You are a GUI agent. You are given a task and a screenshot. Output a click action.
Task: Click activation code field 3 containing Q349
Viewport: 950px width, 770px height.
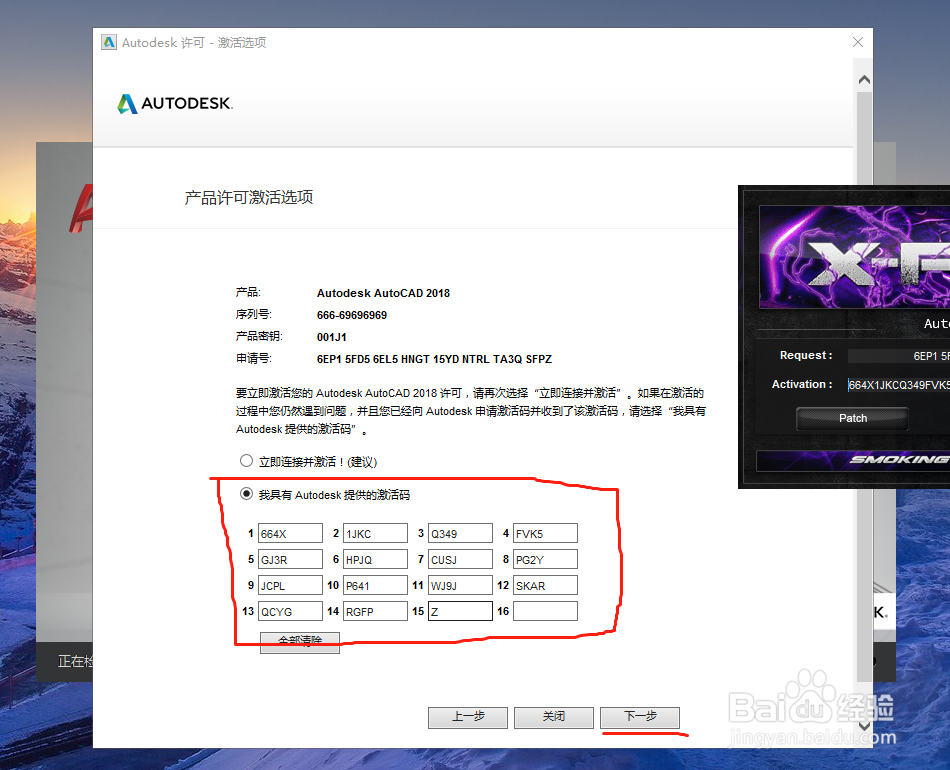[x=460, y=533]
